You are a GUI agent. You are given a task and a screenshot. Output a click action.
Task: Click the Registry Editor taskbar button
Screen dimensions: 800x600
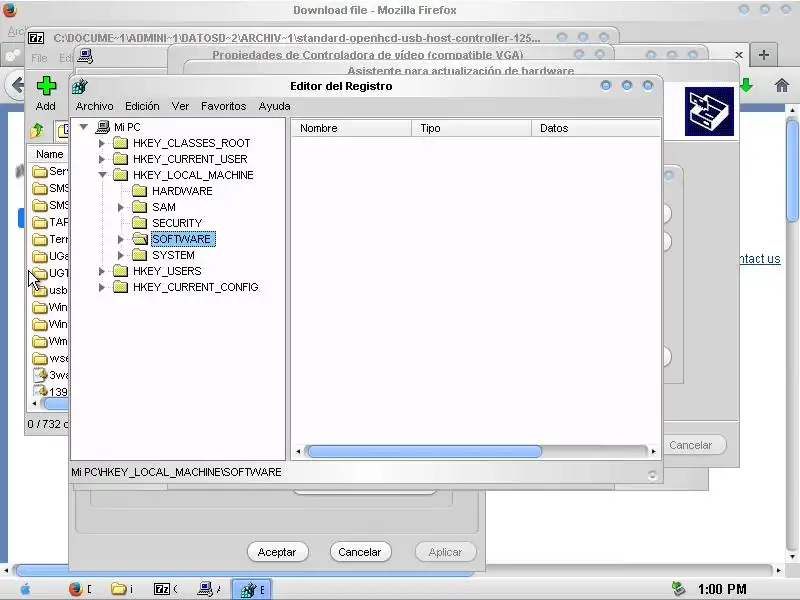[x=252, y=589]
